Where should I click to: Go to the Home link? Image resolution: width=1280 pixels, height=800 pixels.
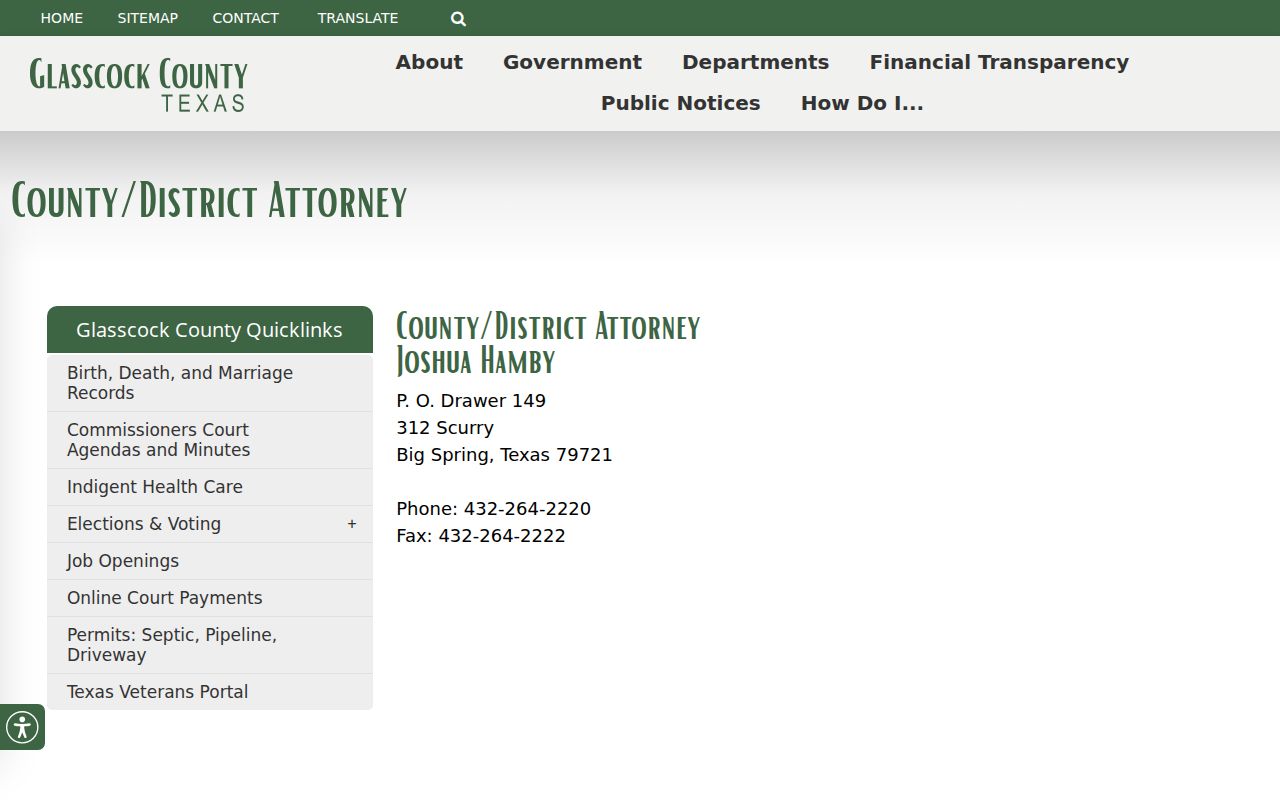point(62,18)
